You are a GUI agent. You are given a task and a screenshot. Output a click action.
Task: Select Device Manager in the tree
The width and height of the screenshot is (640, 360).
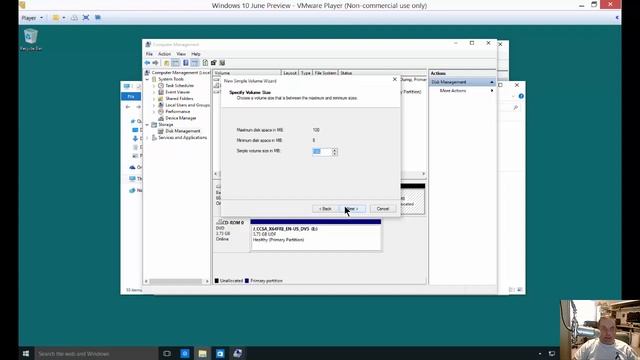pyautogui.click(x=180, y=118)
